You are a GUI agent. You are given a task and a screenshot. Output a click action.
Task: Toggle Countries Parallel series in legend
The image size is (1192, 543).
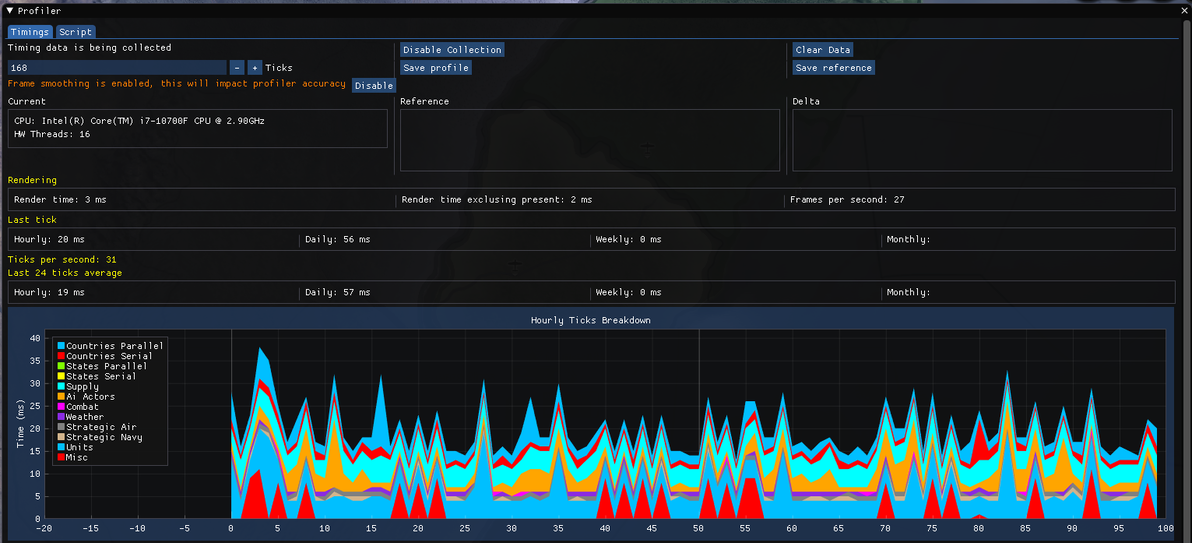click(x=110, y=346)
